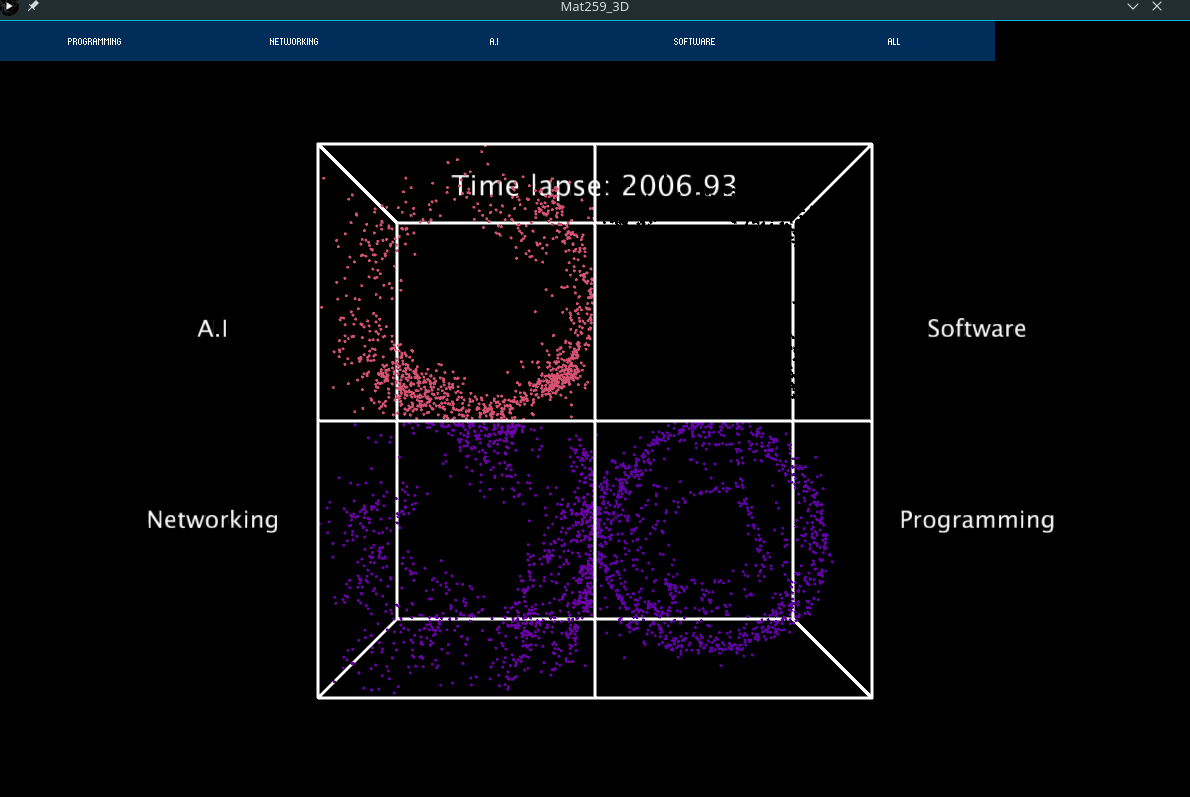Screen dimensions: 1190x797
Task: Click the Software label right of cube
Action: pos(976,329)
